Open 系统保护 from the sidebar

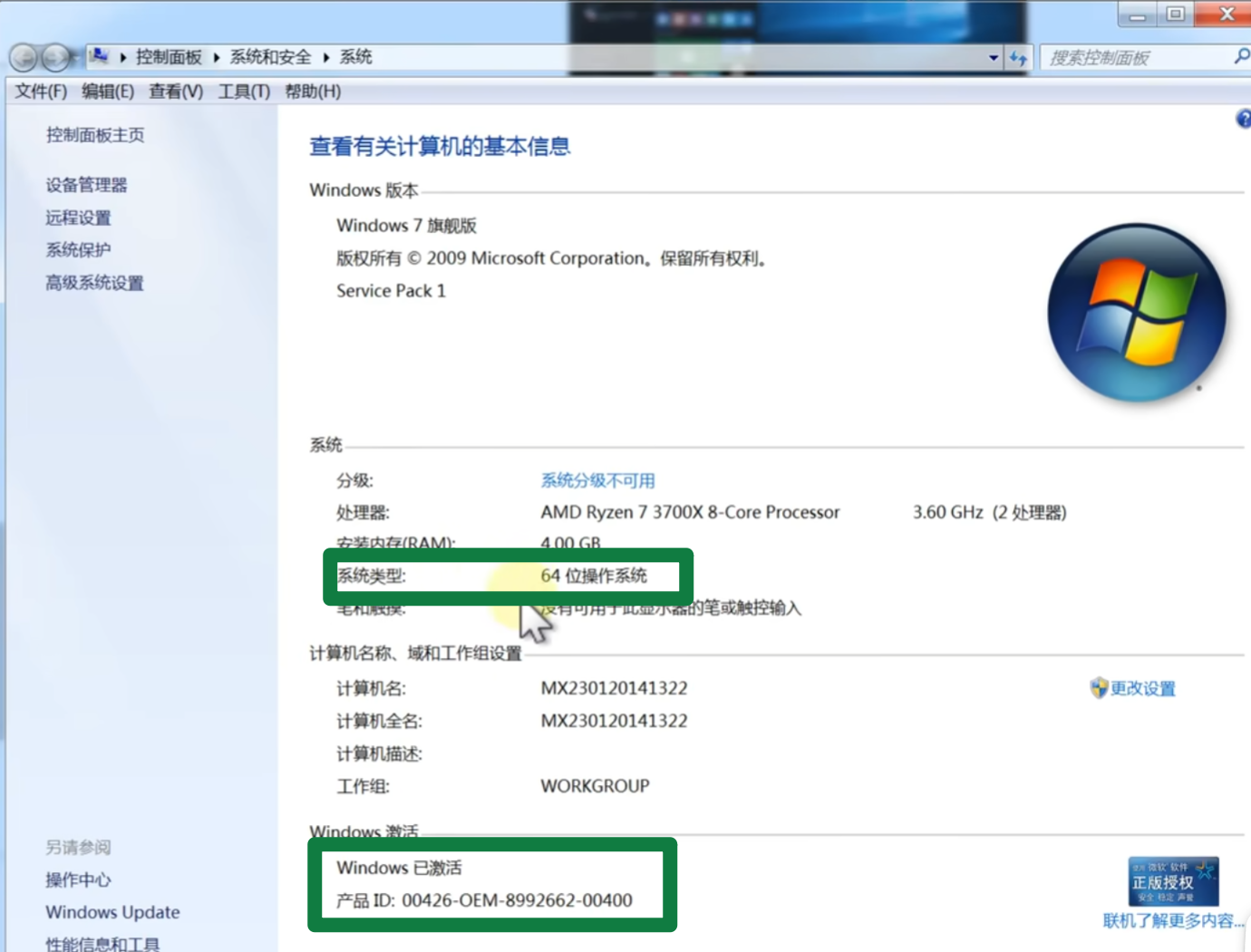coord(78,250)
